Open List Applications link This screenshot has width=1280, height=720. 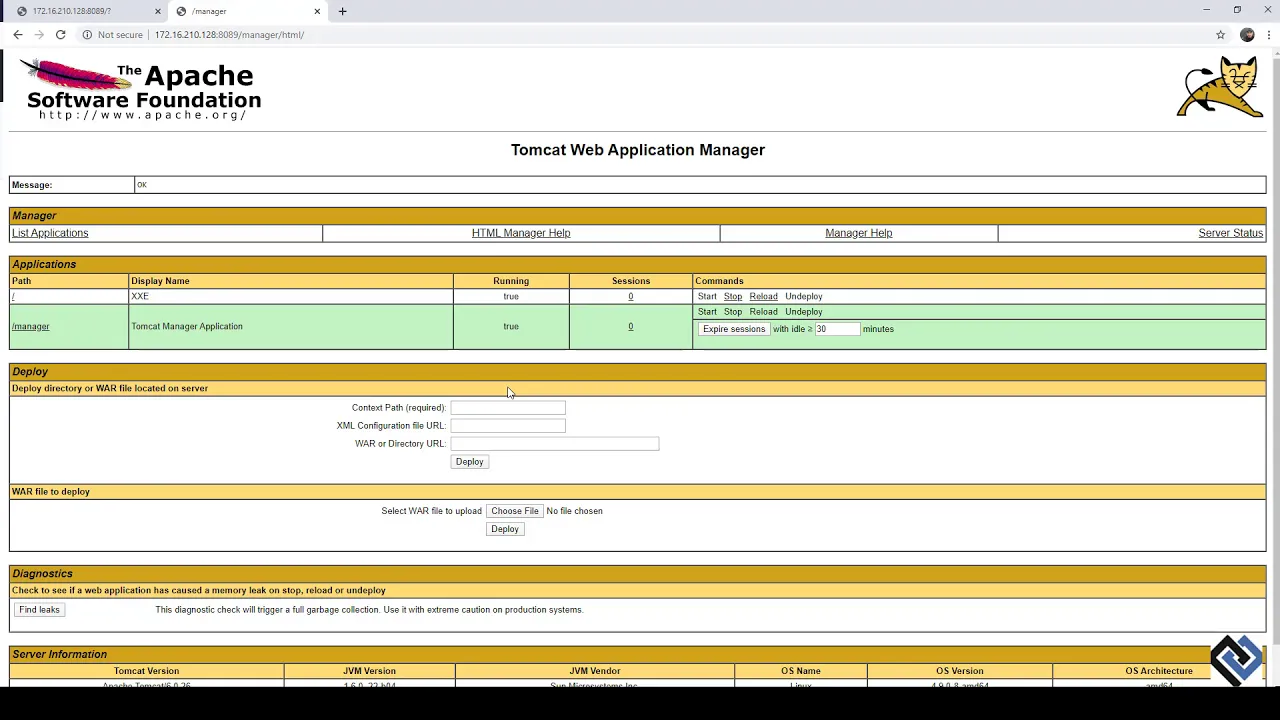click(x=50, y=233)
